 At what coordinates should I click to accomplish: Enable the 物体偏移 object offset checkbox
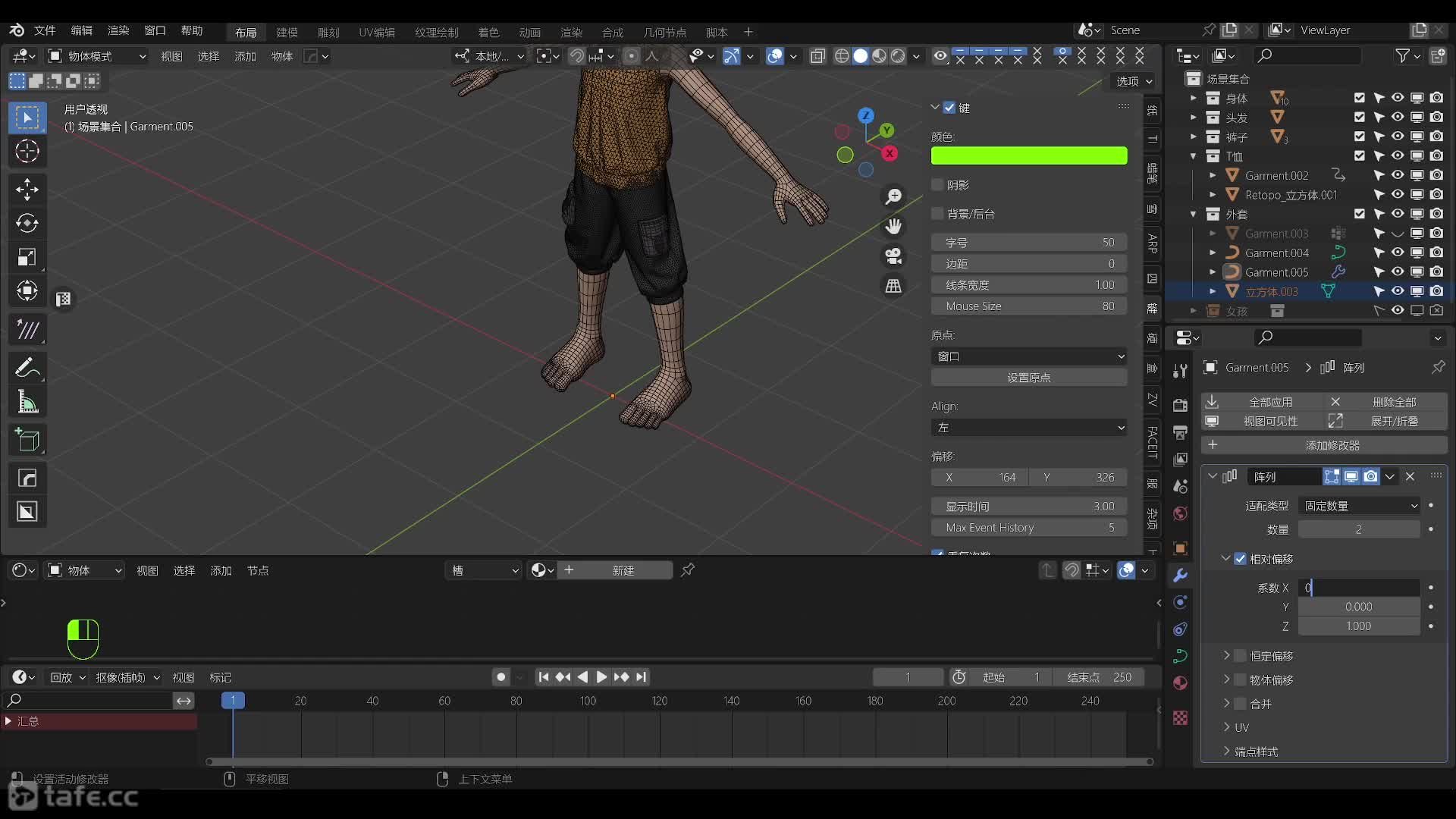(x=1241, y=680)
